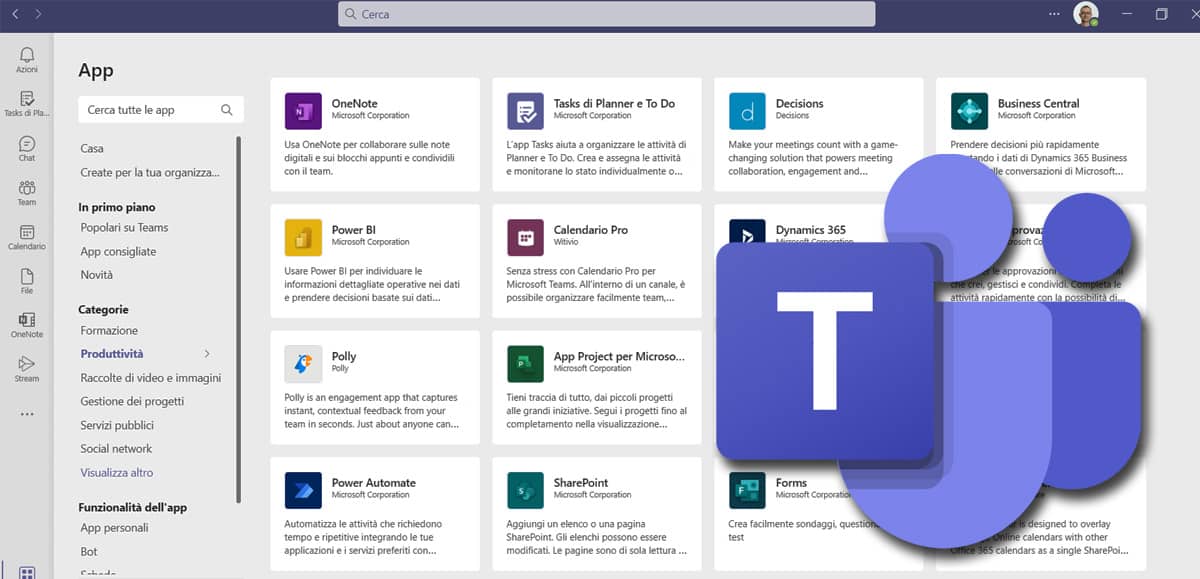This screenshot has height=579, width=1200.
Task: Click the Business Central title text
Action: (1038, 103)
